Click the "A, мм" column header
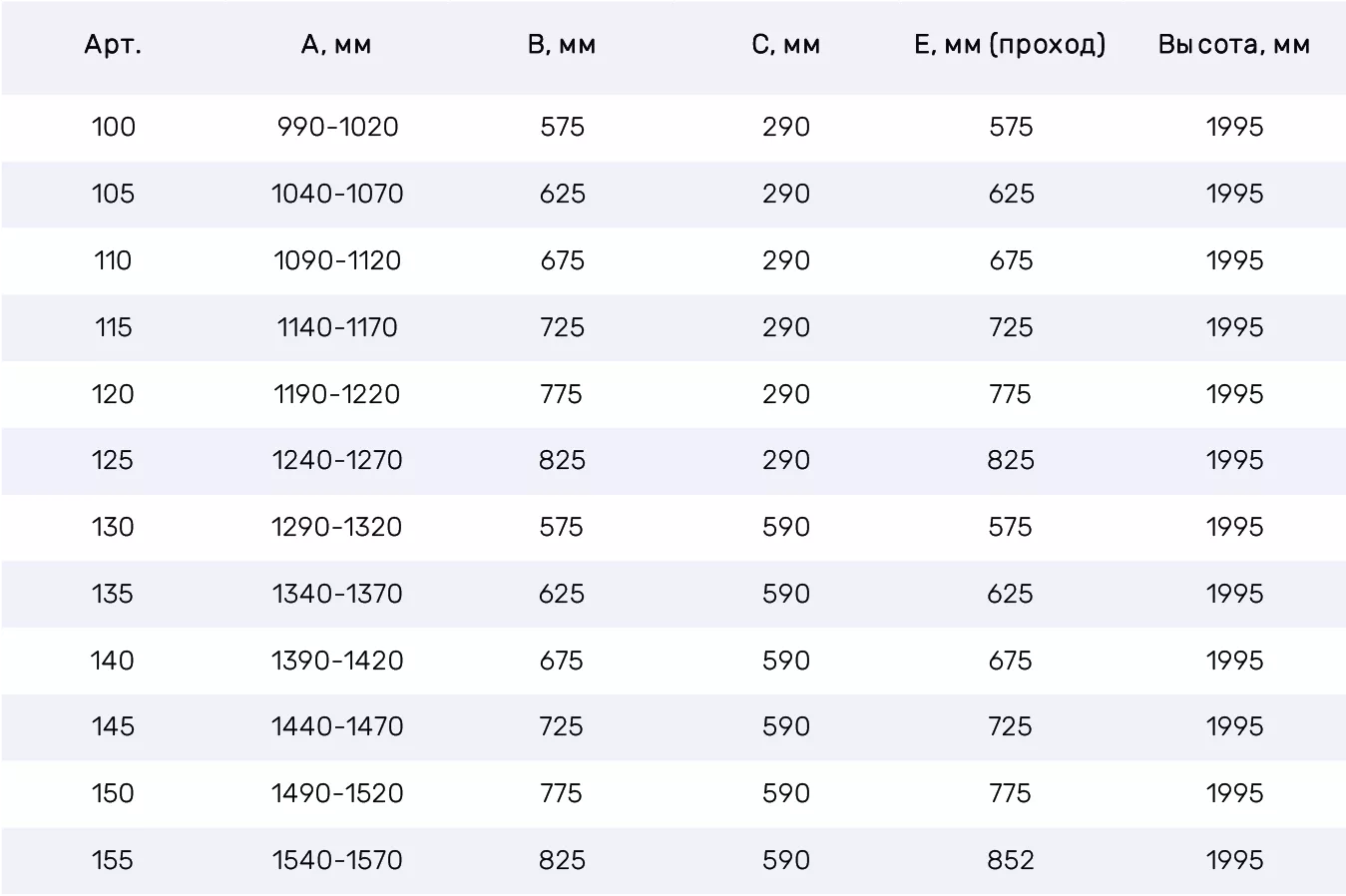The image size is (1346, 896). (336, 45)
